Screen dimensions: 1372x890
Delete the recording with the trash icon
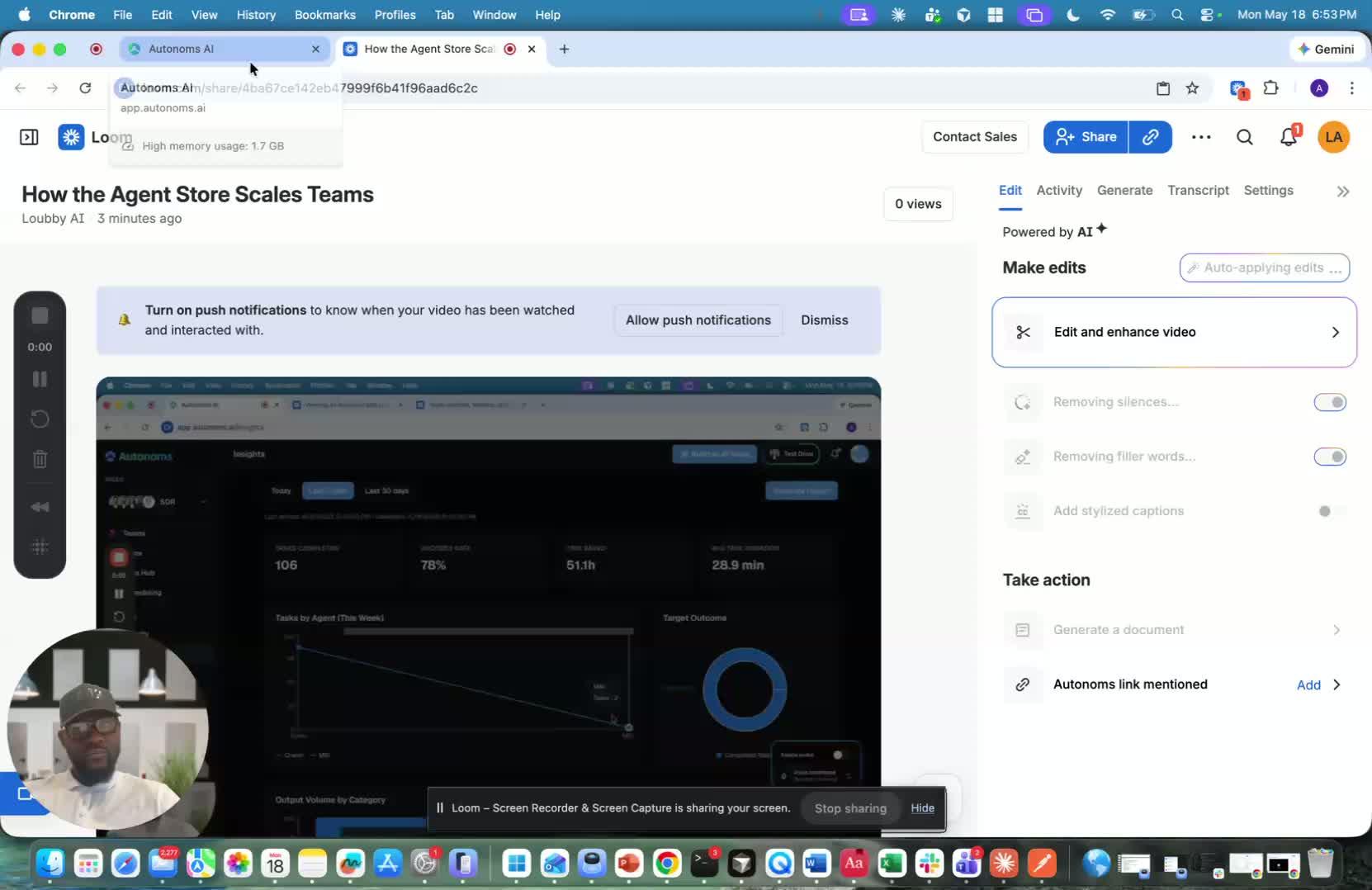[x=40, y=459]
